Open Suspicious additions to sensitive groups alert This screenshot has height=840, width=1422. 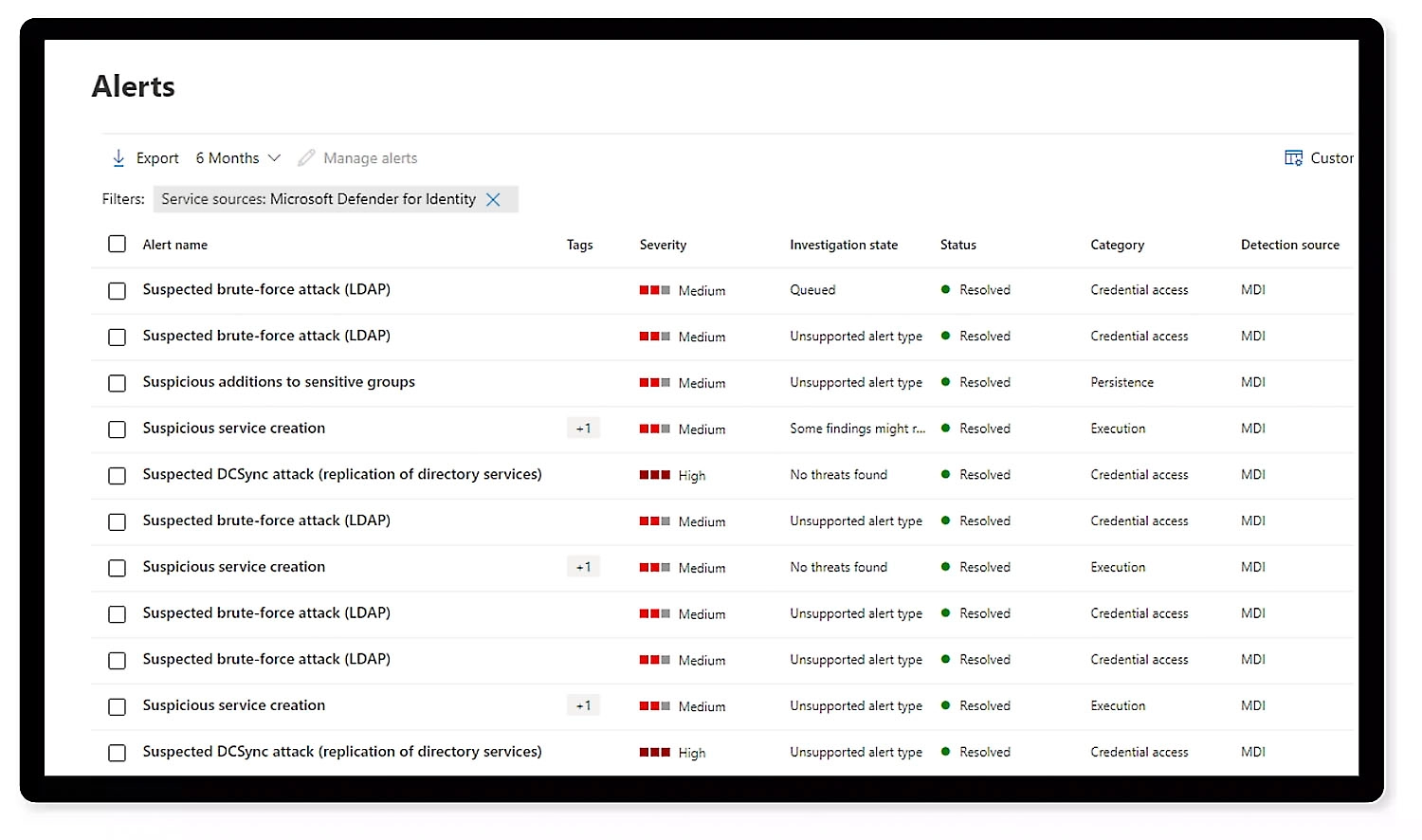279,382
